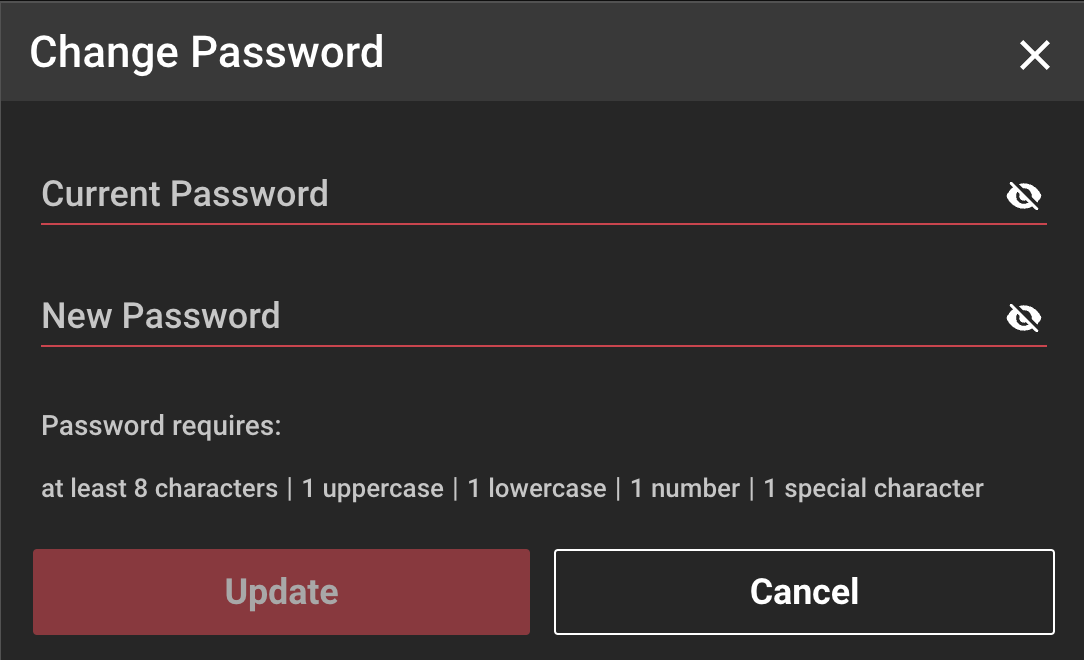Viewport: 1084px width, 660px height.
Task: Click the white-outlined Cancel button
Action: point(804,592)
